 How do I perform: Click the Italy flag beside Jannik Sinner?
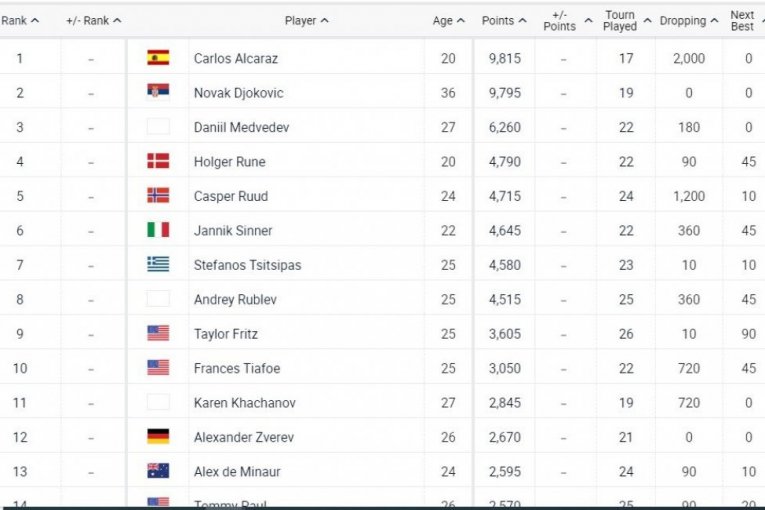158,230
